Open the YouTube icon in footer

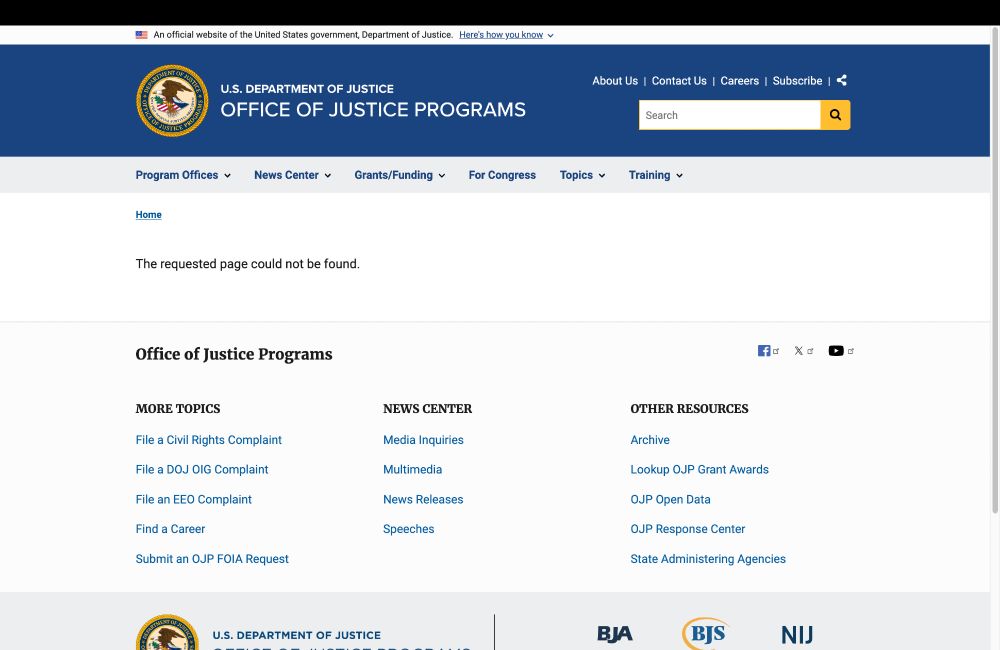coord(836,351)
